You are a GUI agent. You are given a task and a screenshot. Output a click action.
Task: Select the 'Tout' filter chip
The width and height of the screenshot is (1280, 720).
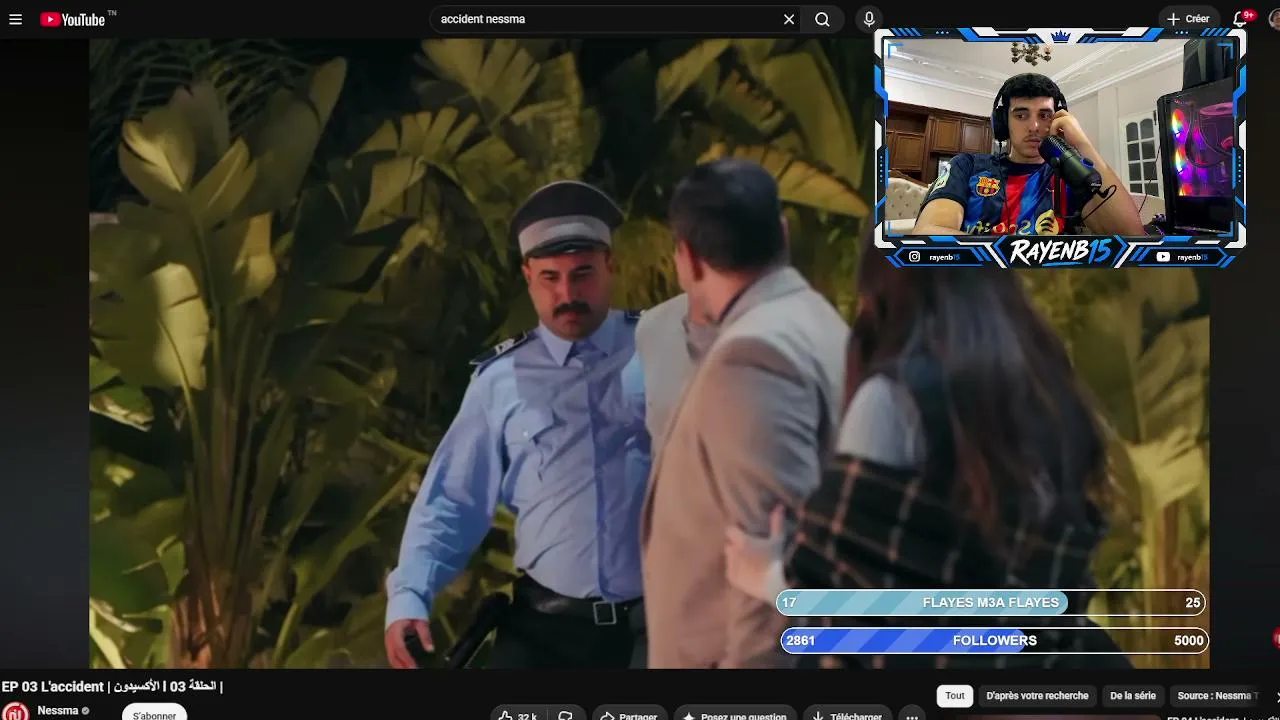(955, 696)
